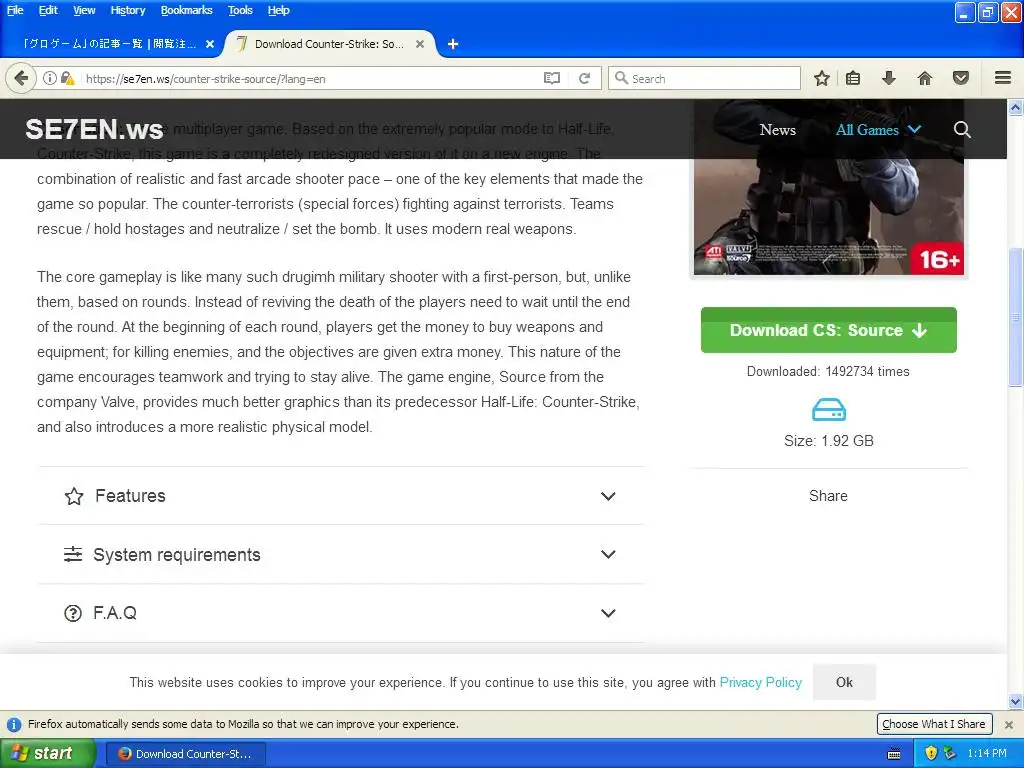This screenshot has height=768, width=1024.
Task: Click the security shield tray icon
Action: coord(931,753)
